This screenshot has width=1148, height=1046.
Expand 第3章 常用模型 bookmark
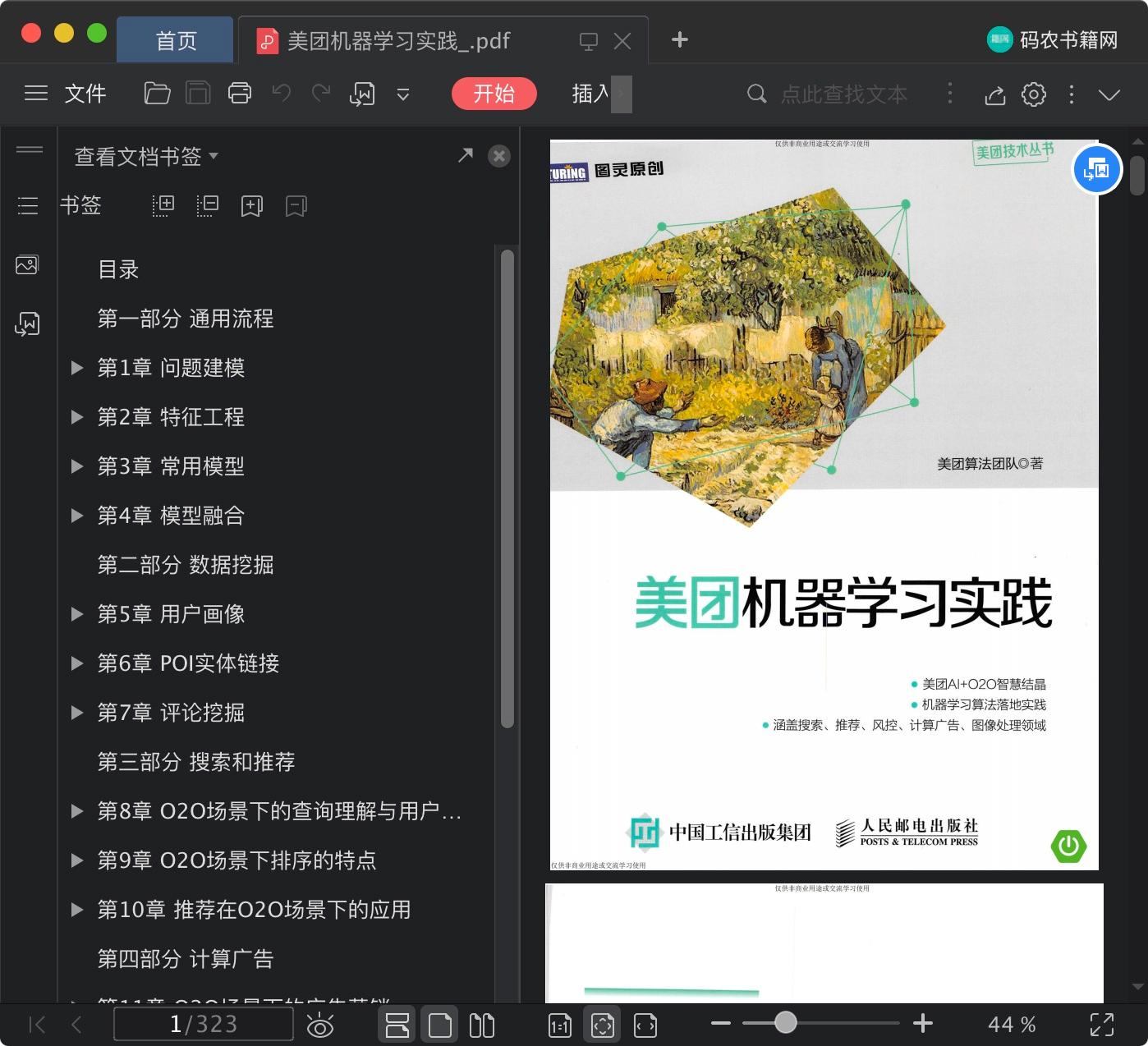click(77, 466)
